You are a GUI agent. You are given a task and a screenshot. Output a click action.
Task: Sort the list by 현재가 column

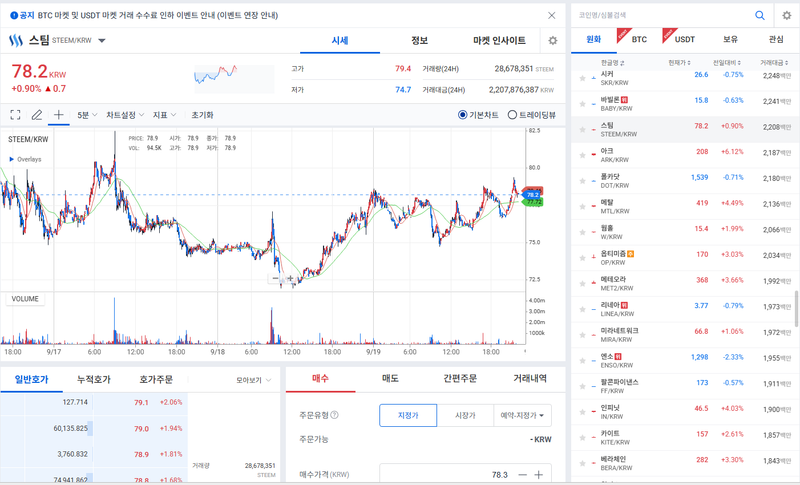(680, 63)
